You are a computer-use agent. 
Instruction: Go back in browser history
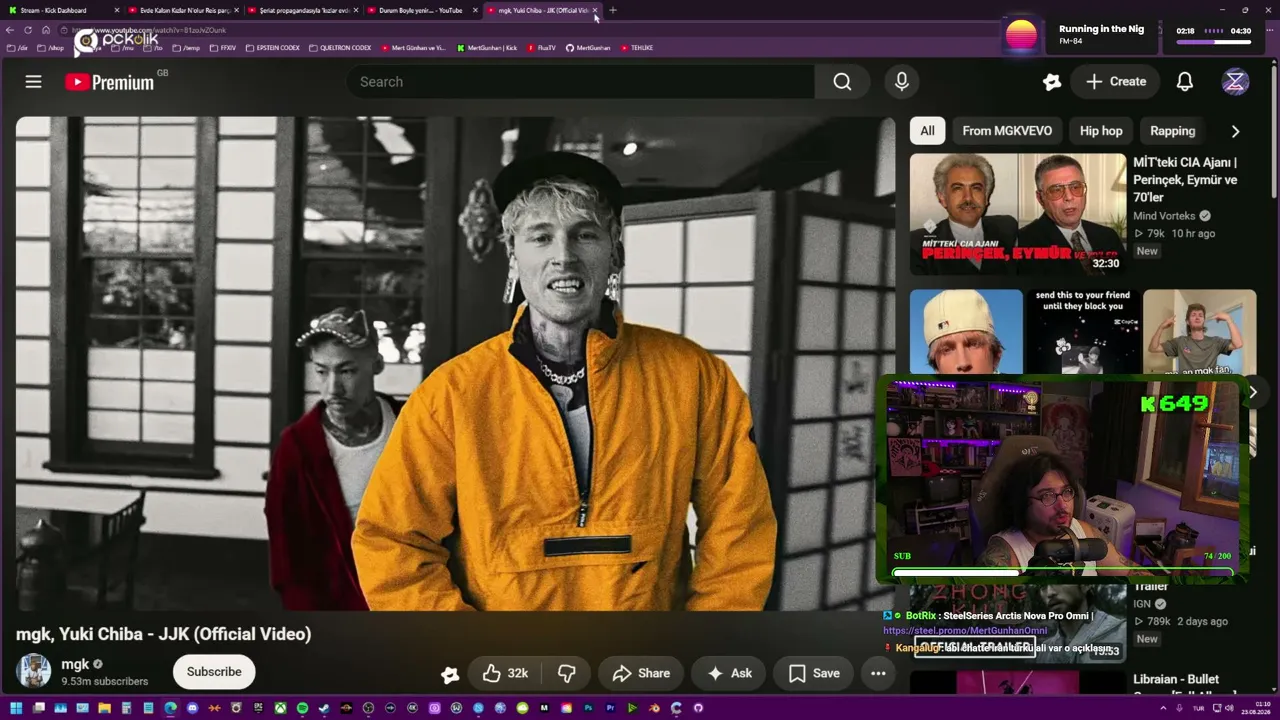tap(10, 30)
